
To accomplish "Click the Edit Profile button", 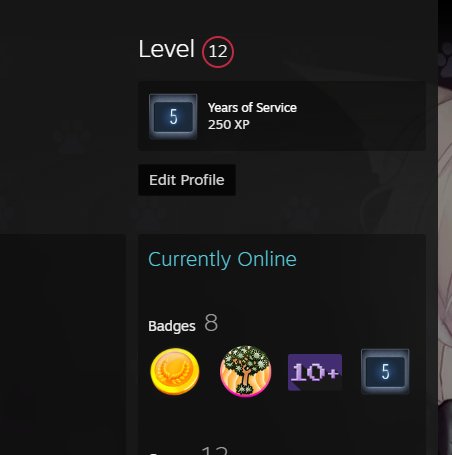I will pyautogui.click(x=187, y=180).
